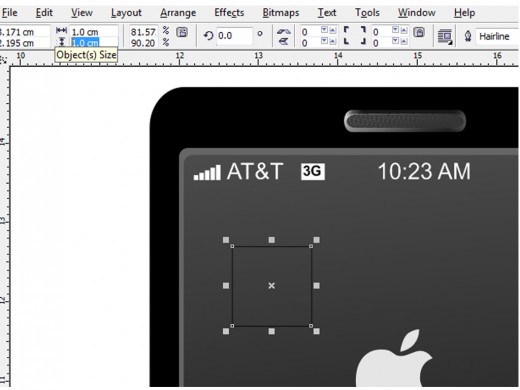This screenshot has height=390, width=520.
Task: Click the object width icon
Action: pos(61,31)
